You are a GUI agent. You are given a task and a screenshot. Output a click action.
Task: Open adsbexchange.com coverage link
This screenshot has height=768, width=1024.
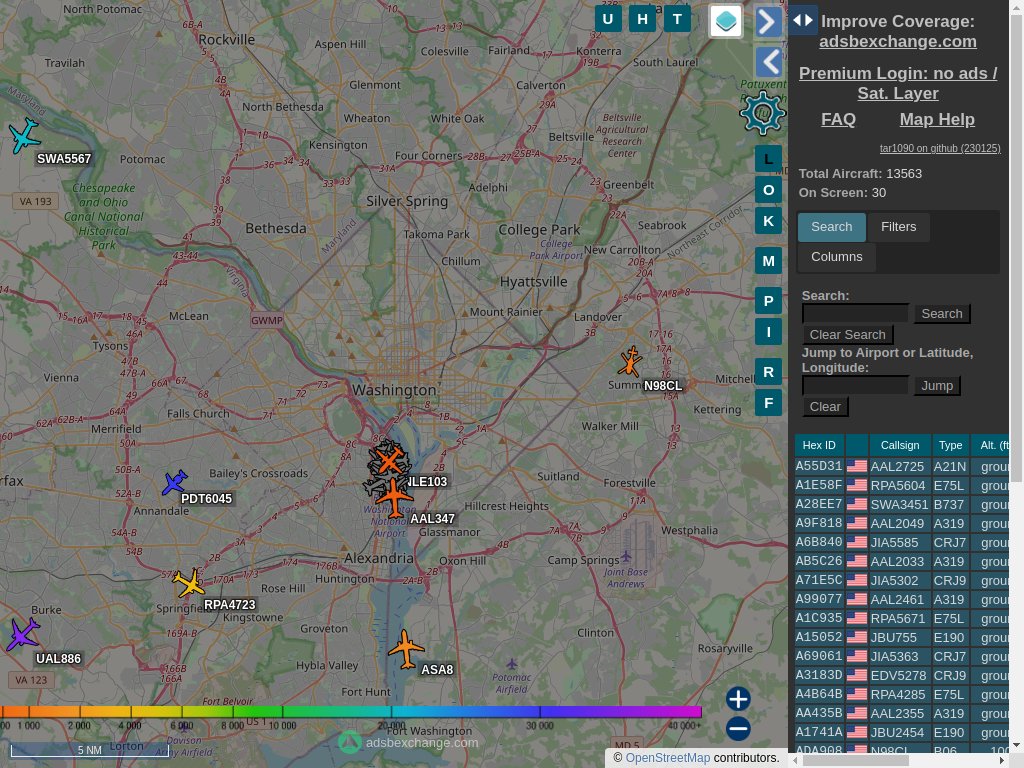(898, 41)
